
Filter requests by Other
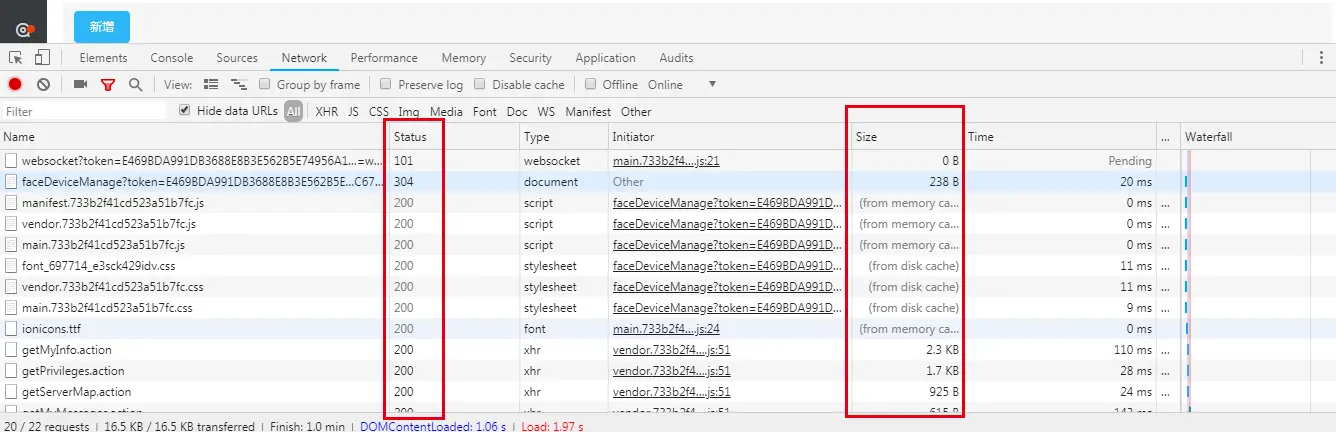636,112
